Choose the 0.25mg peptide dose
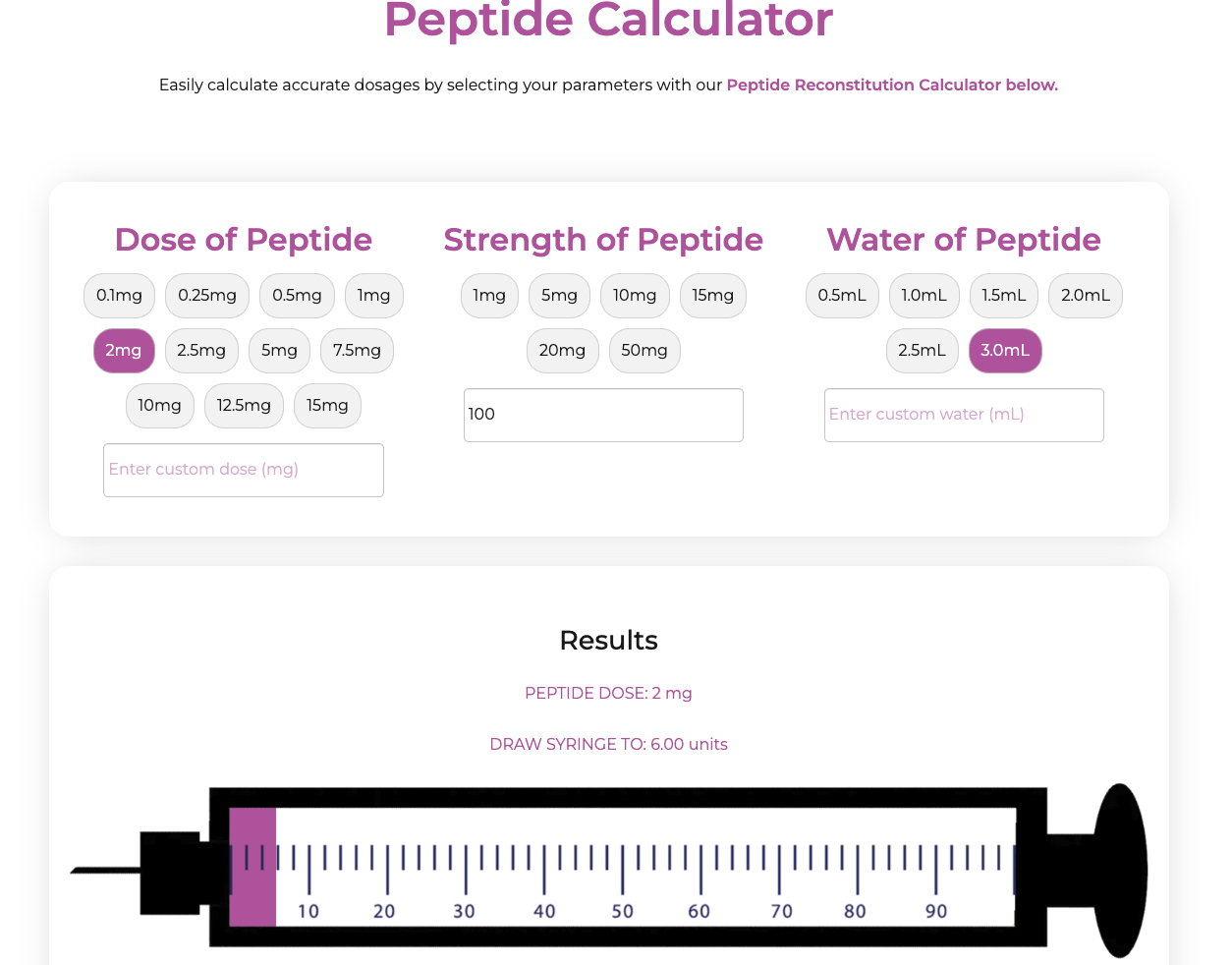1232x965 pixels. click(207, 296)
